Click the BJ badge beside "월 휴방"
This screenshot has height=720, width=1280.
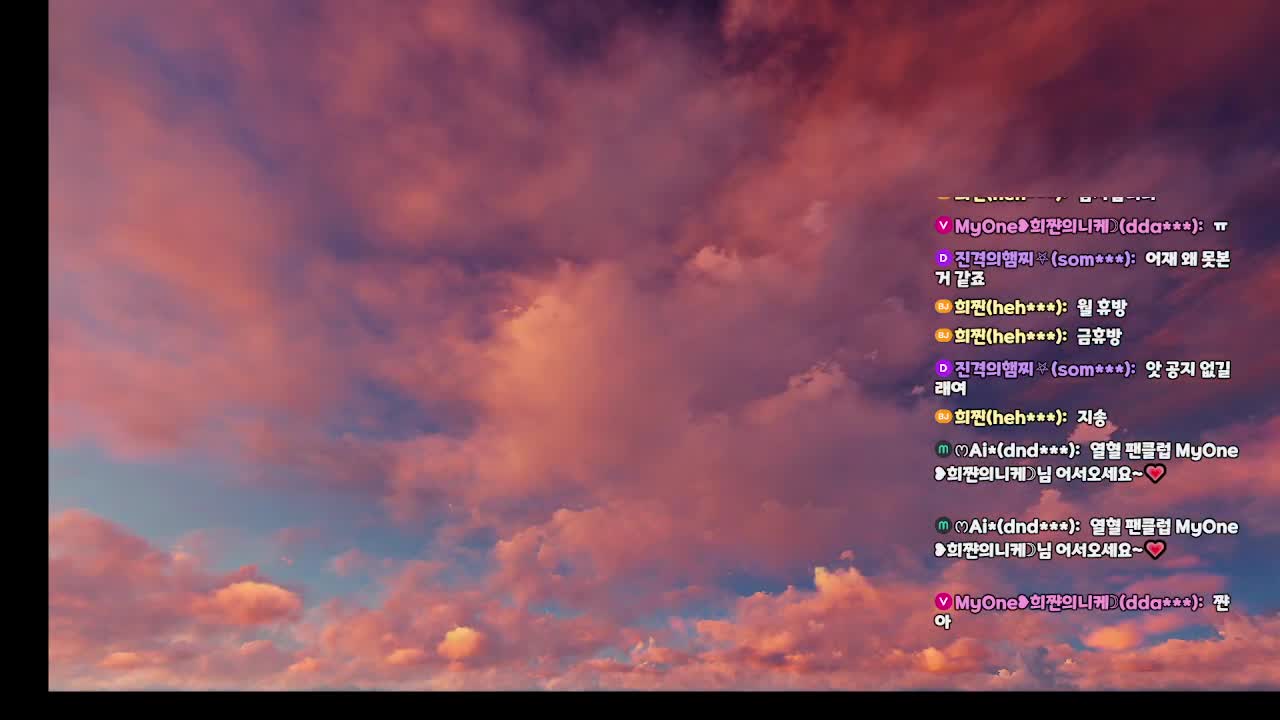click(x=943, y=307)
